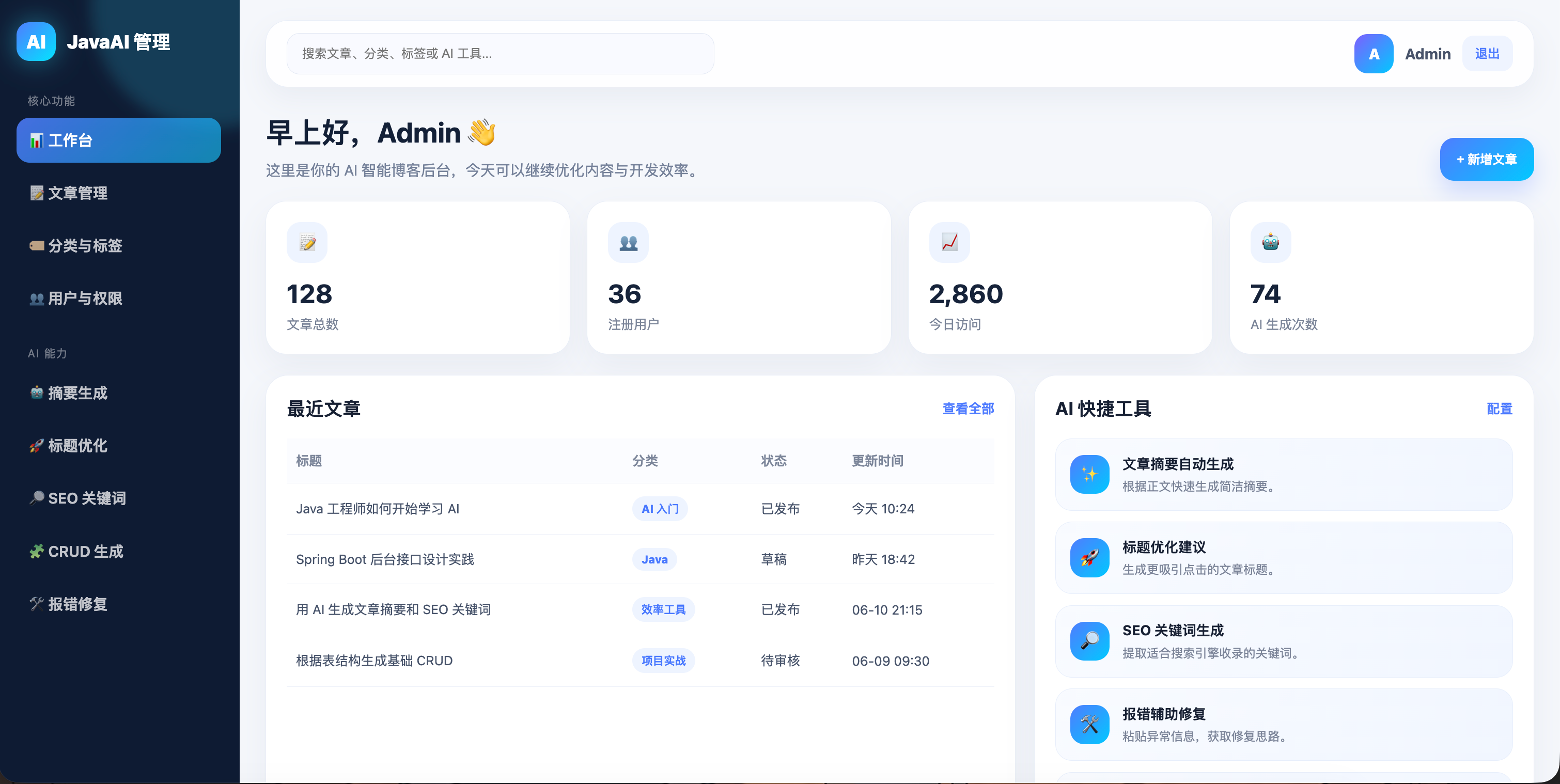Click the 分类 column header
Viewport: 1560px width, 784px height.
pos(645,461)
